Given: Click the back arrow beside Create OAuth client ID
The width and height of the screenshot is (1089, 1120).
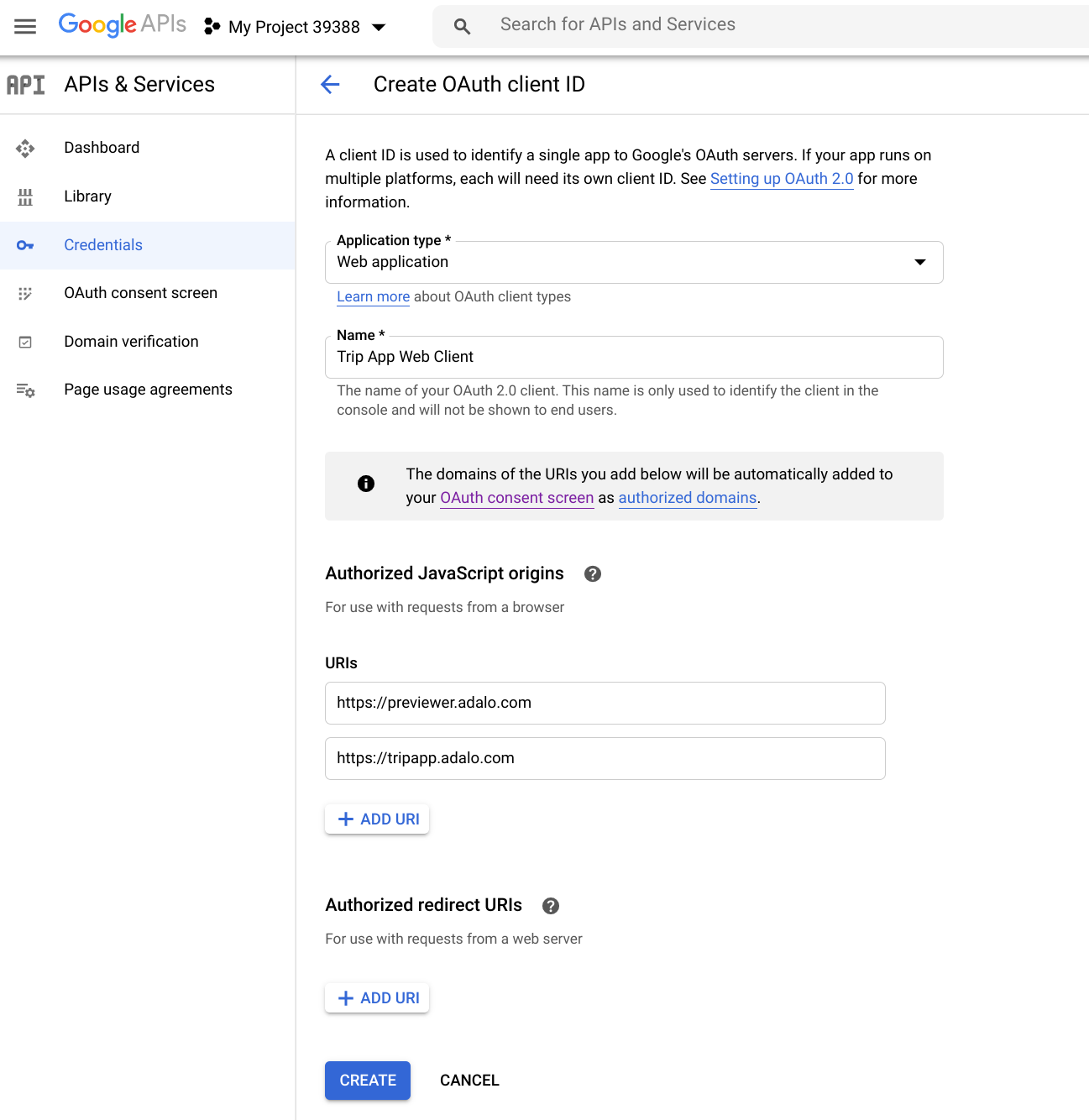Looking at the screenshot, I should click(x=330, y=84).
